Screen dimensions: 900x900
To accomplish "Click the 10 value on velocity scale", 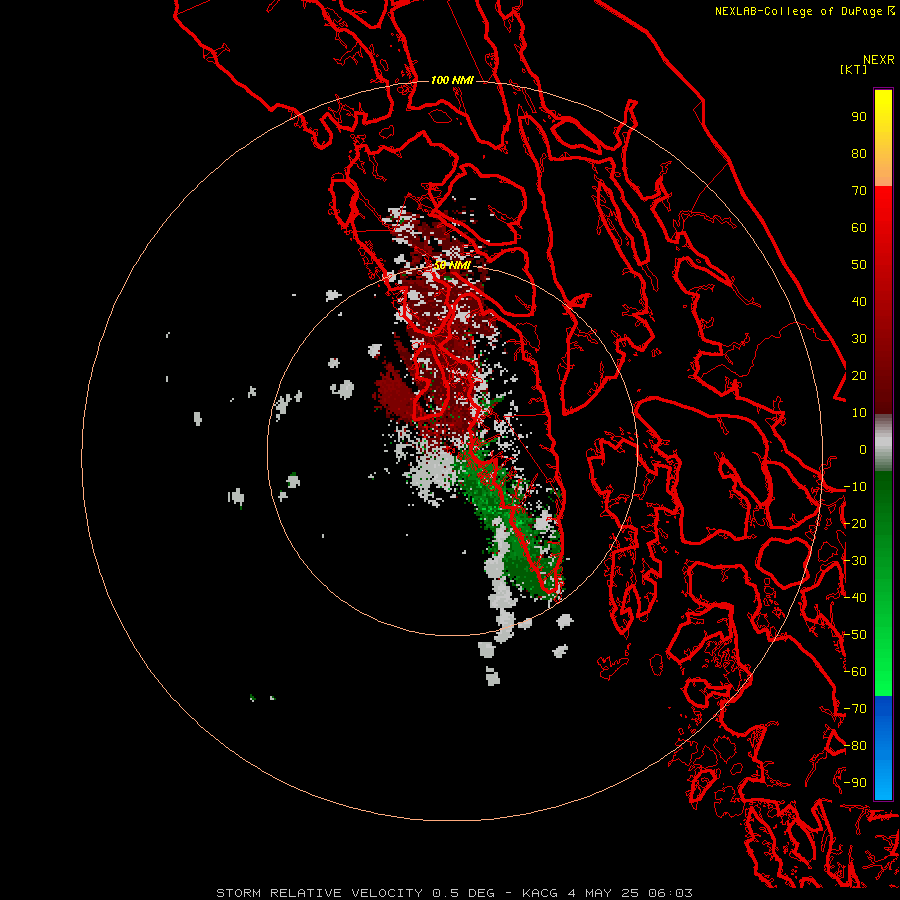I will (x=859, y=413).
